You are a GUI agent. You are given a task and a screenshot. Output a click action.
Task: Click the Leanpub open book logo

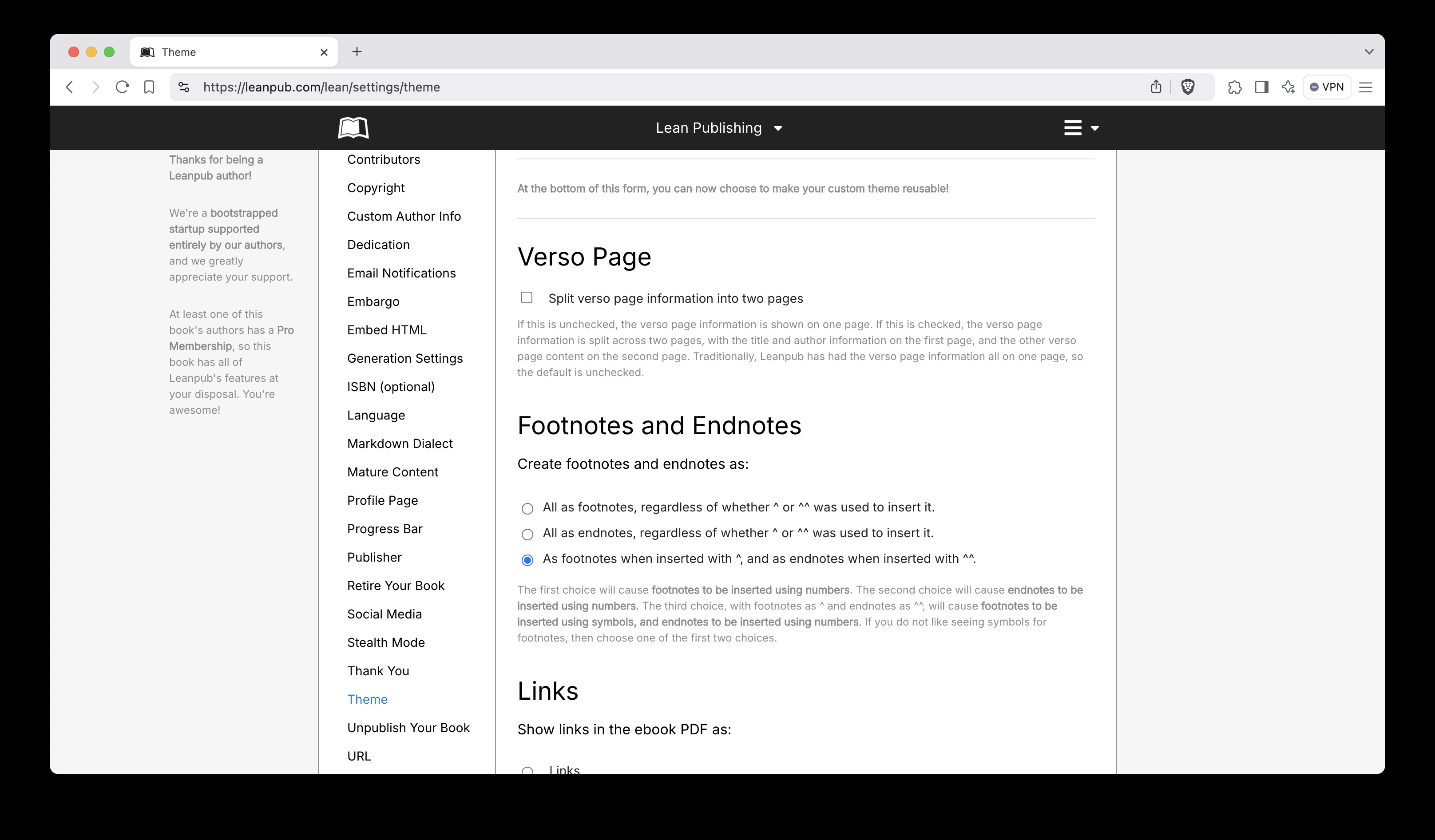[x=353, y=127]
